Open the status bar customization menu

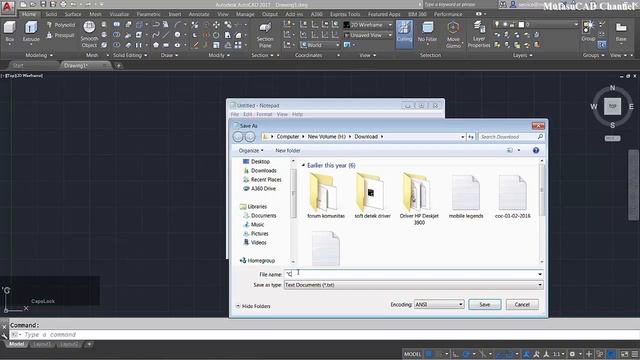(x=635, y=354)
